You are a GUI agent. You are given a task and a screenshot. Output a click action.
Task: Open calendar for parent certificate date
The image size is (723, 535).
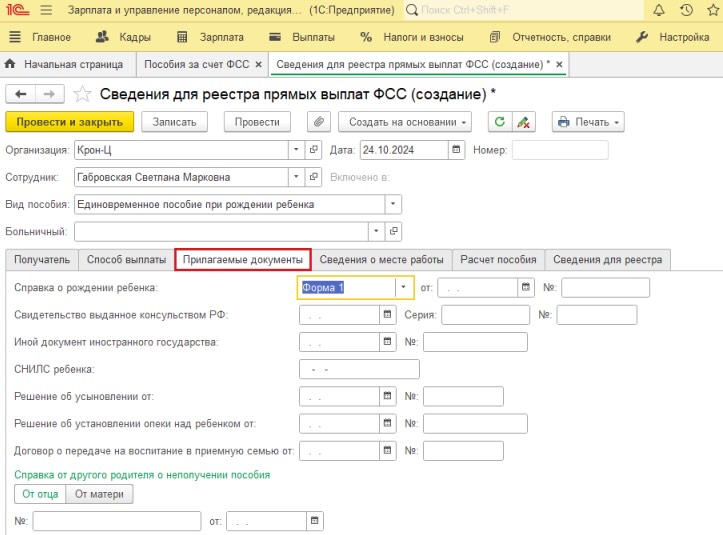[x=314, y=521]
